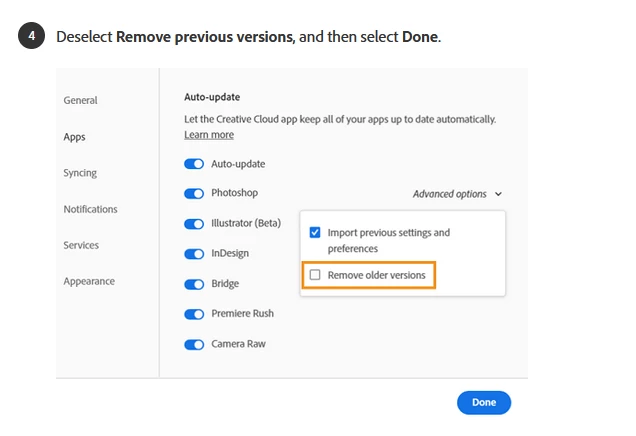Image resolution: width=636 pixels, height=436 pixels.
Task: Go to Syncing preferences
Action: (80, 173)
